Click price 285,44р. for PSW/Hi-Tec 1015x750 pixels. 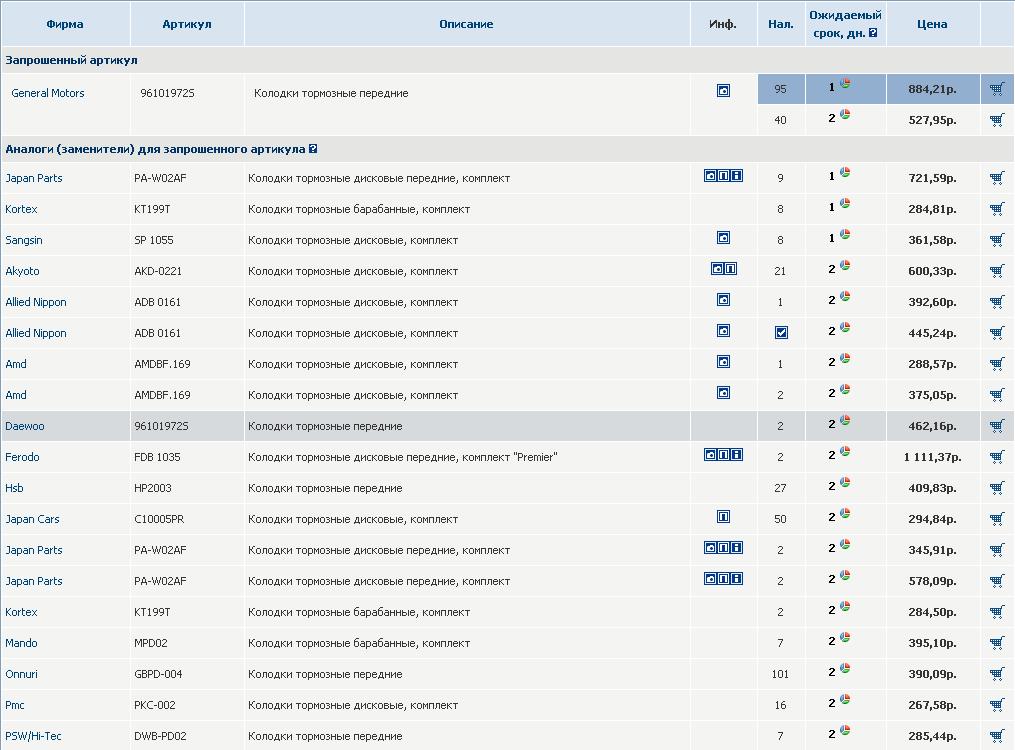(932, 736)
